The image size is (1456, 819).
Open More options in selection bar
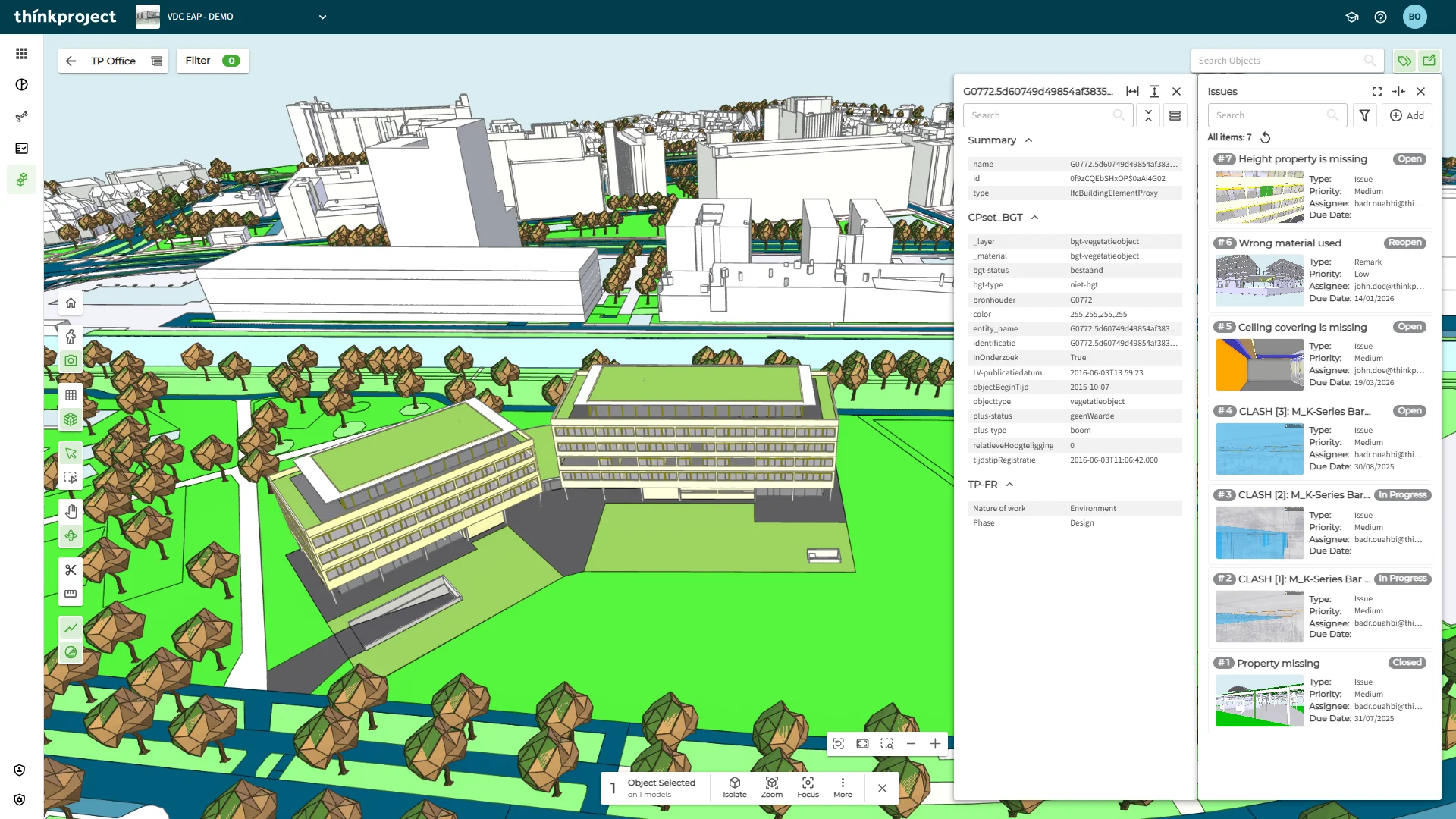[x=843, y=787]
